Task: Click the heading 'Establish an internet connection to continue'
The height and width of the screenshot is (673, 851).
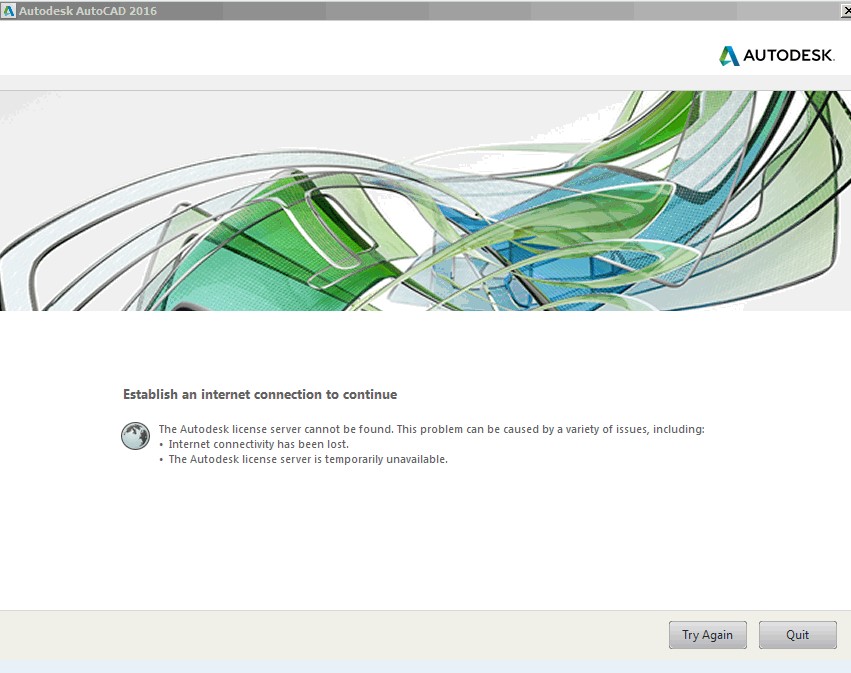Action: pos(260,394)
